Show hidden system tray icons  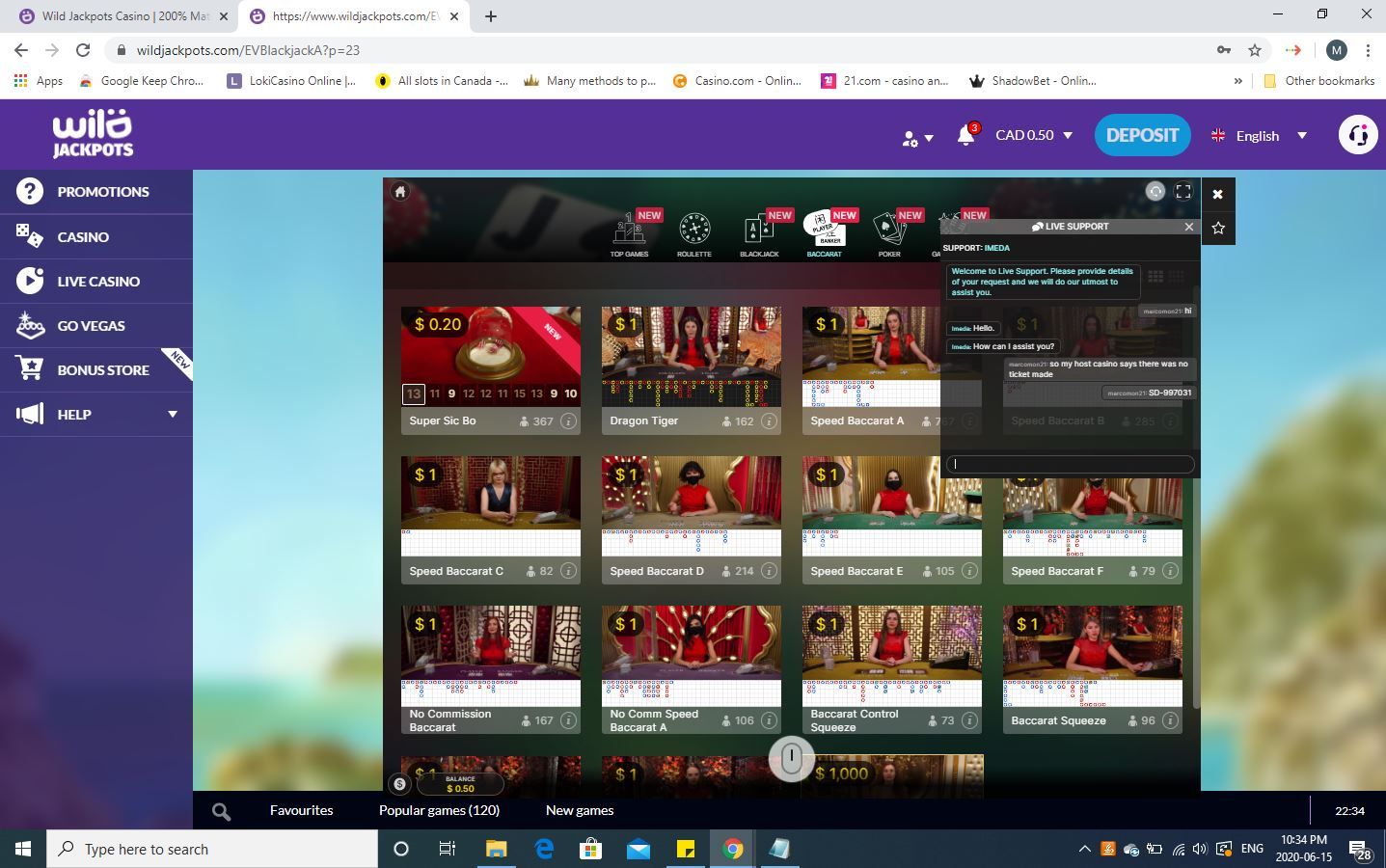pyautogui.click(x=1084, y=849)
